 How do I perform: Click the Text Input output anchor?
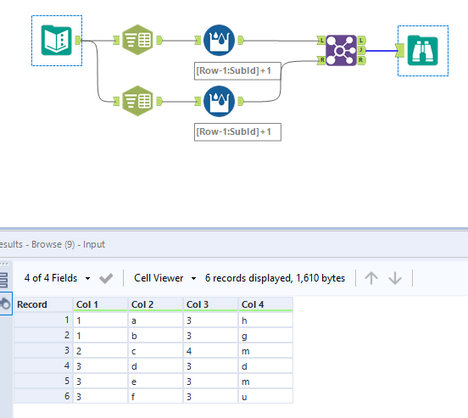(78, 40)
